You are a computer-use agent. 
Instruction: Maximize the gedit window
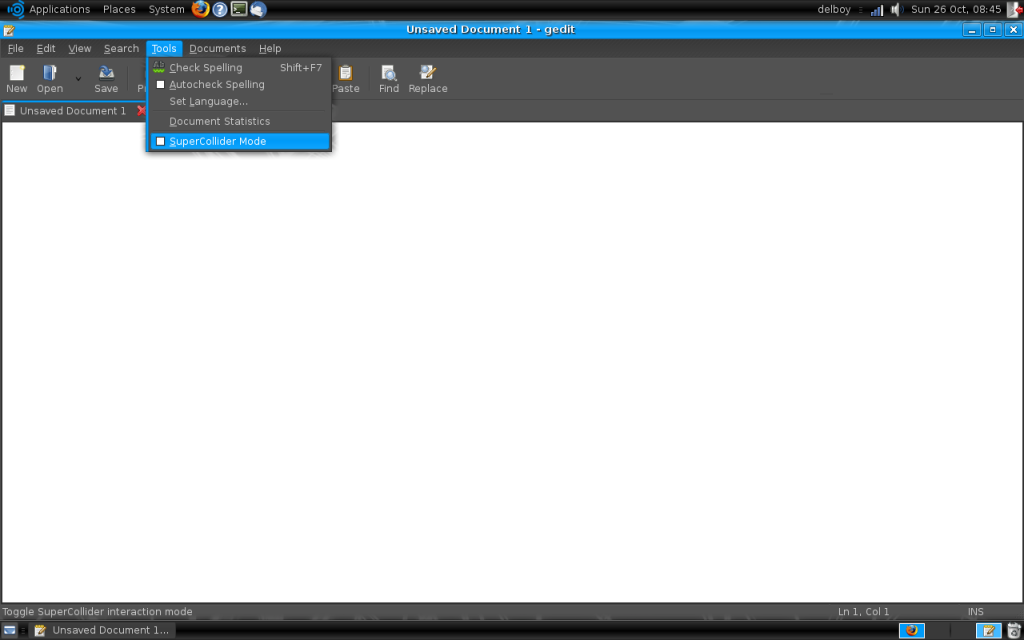click(993, 29)
